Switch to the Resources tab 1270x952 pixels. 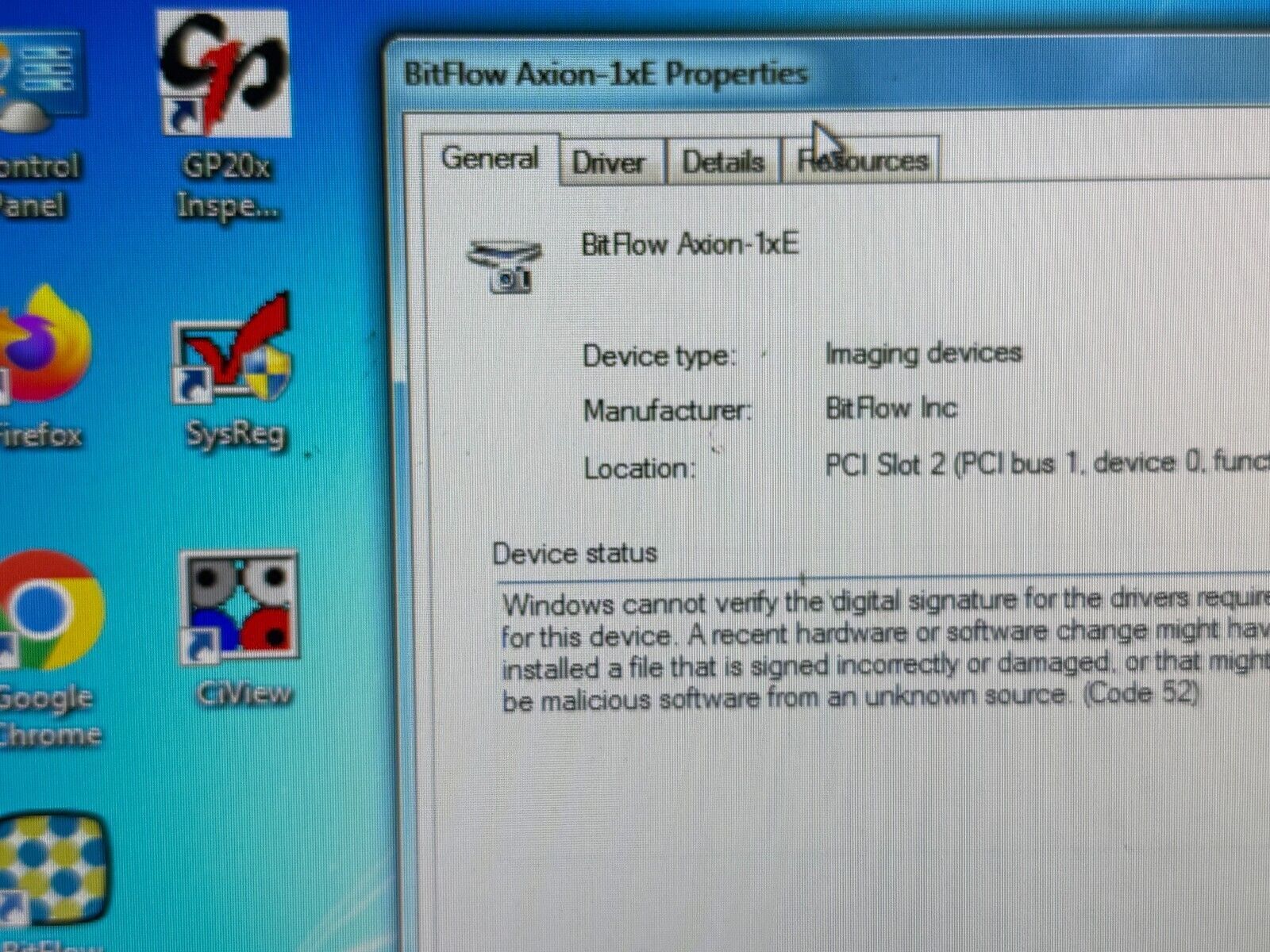pos(862,161)
